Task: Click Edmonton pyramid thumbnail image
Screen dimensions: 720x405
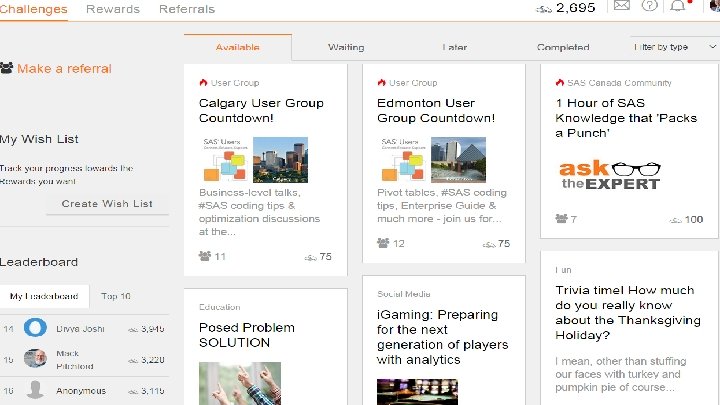Action: point(458,160)
